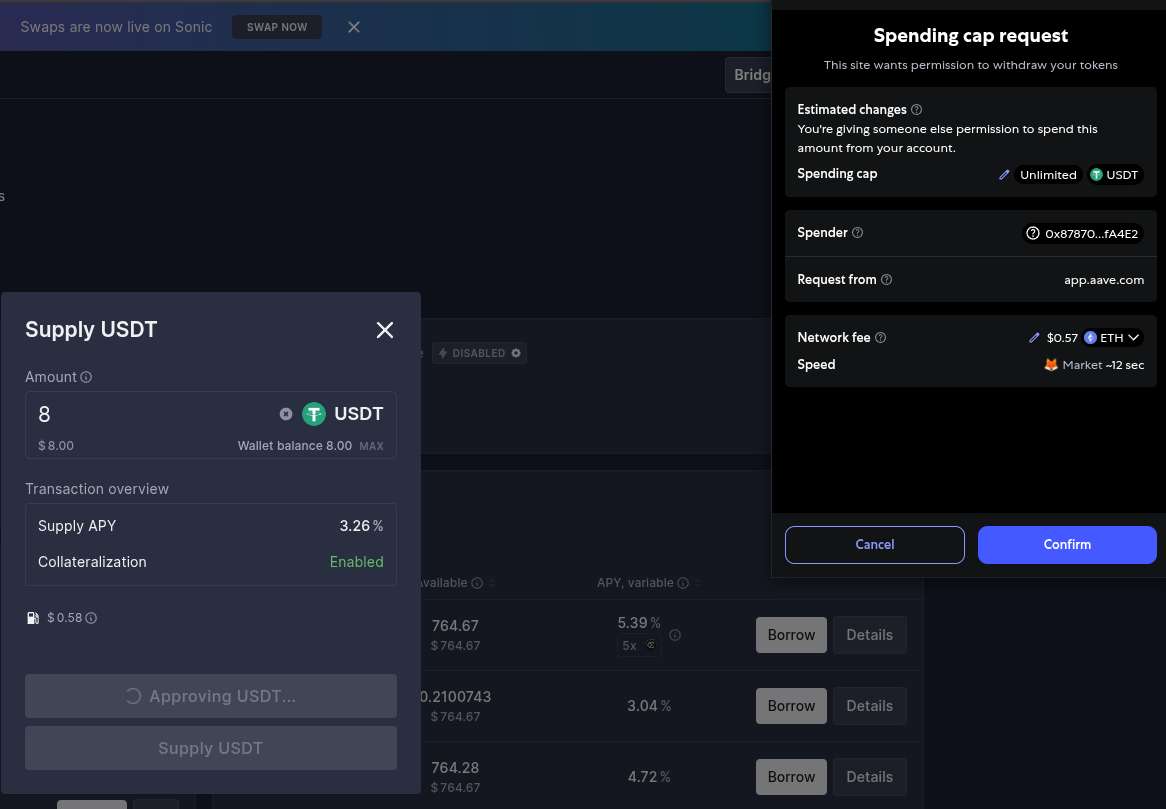The width and height of the screenshot is (1166, 809).
Task: Open Details for the 3.04% APY asset
Action: 869,706
